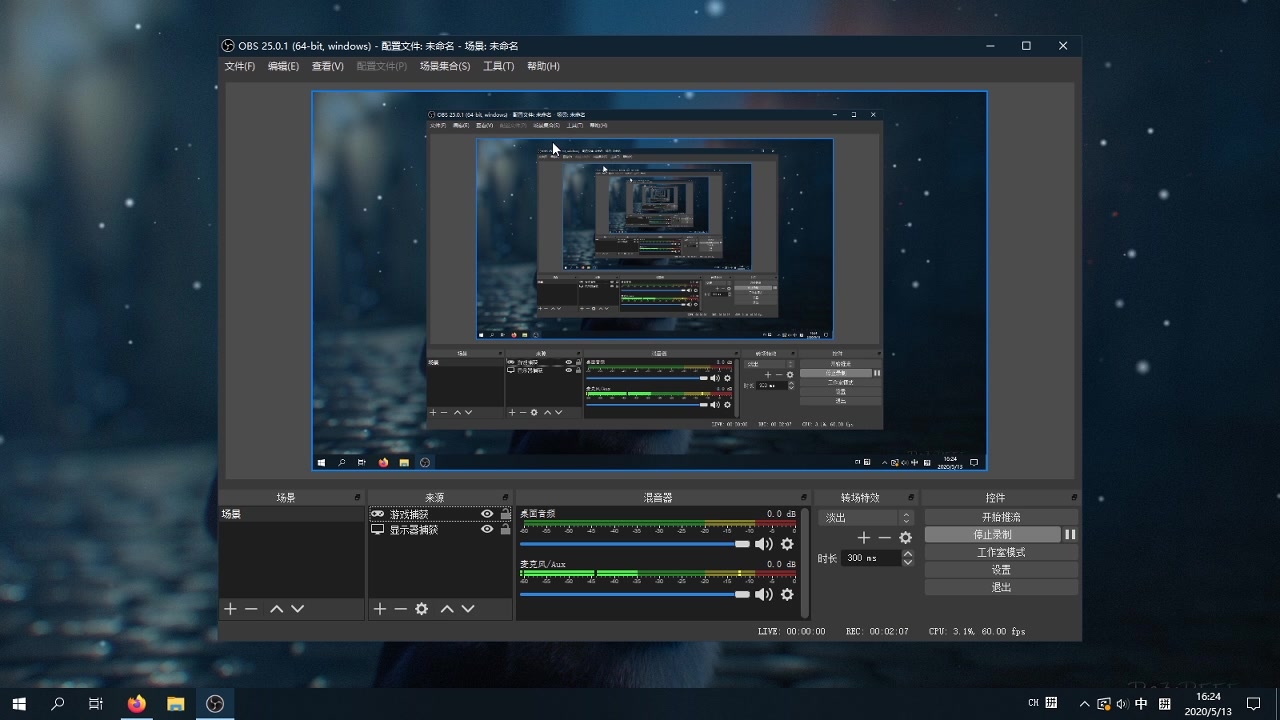Screen dimensions: 1280x720
Task: Click the add transition plus icon
Action: tap(863, 537)
